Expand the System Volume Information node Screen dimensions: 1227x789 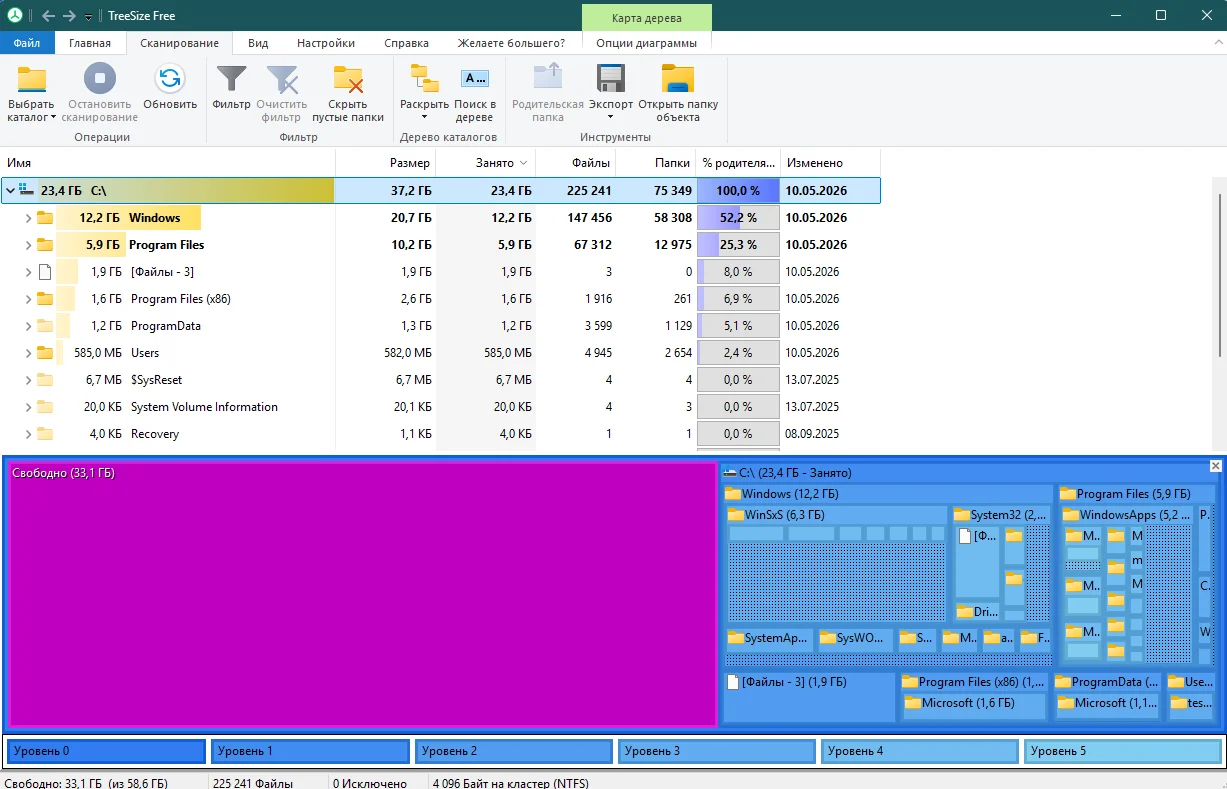(28, 406)
